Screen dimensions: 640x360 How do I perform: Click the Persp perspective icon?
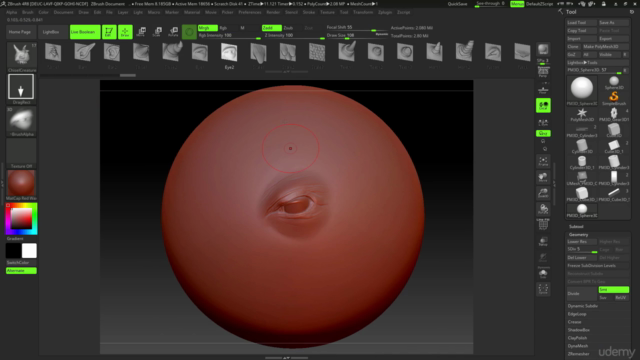pos(543,72)
